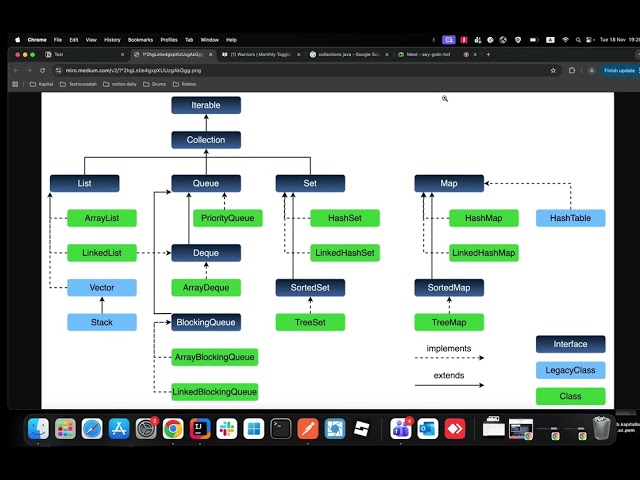This screenshot has width=640, height=480.
Task: Open Finder from the dock
Action: point(38,429)
